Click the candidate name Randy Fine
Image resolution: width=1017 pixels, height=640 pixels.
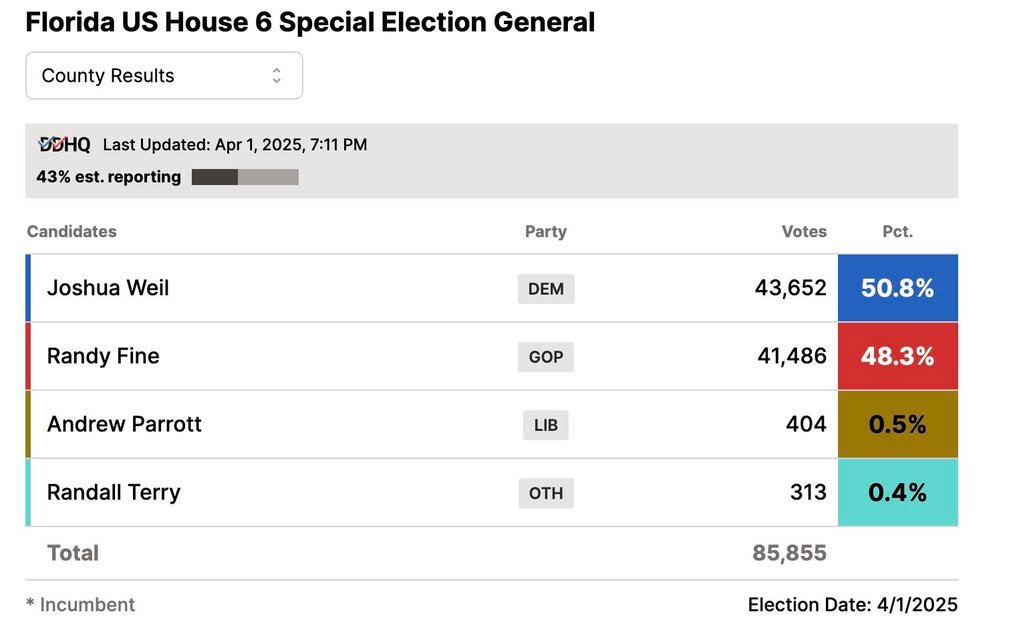point(101,356)
